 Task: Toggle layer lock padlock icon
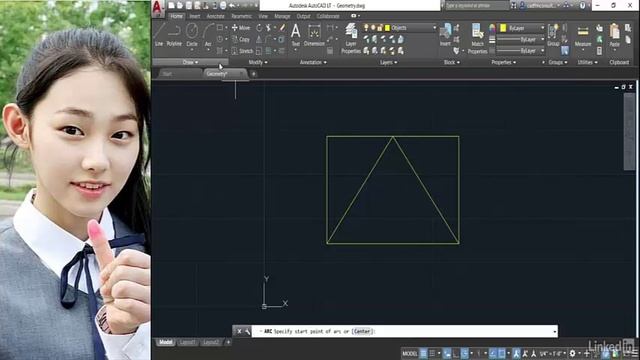coord(380,28)
